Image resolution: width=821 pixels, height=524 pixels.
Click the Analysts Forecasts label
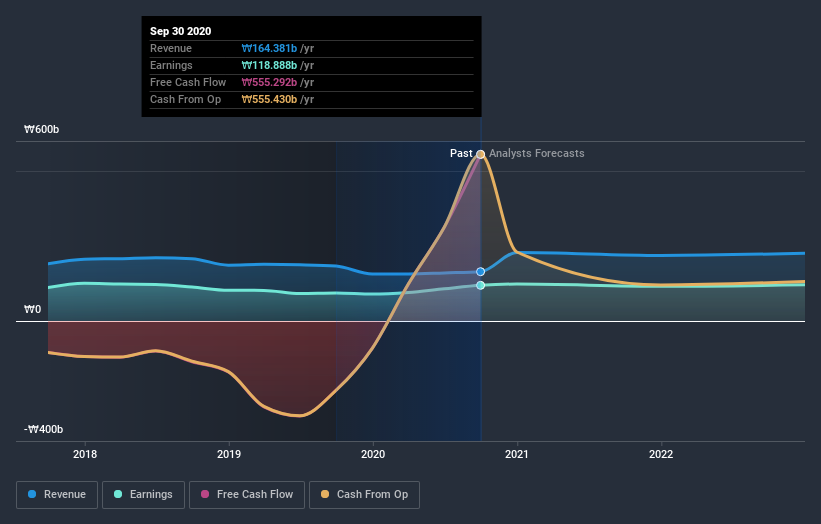537,153
